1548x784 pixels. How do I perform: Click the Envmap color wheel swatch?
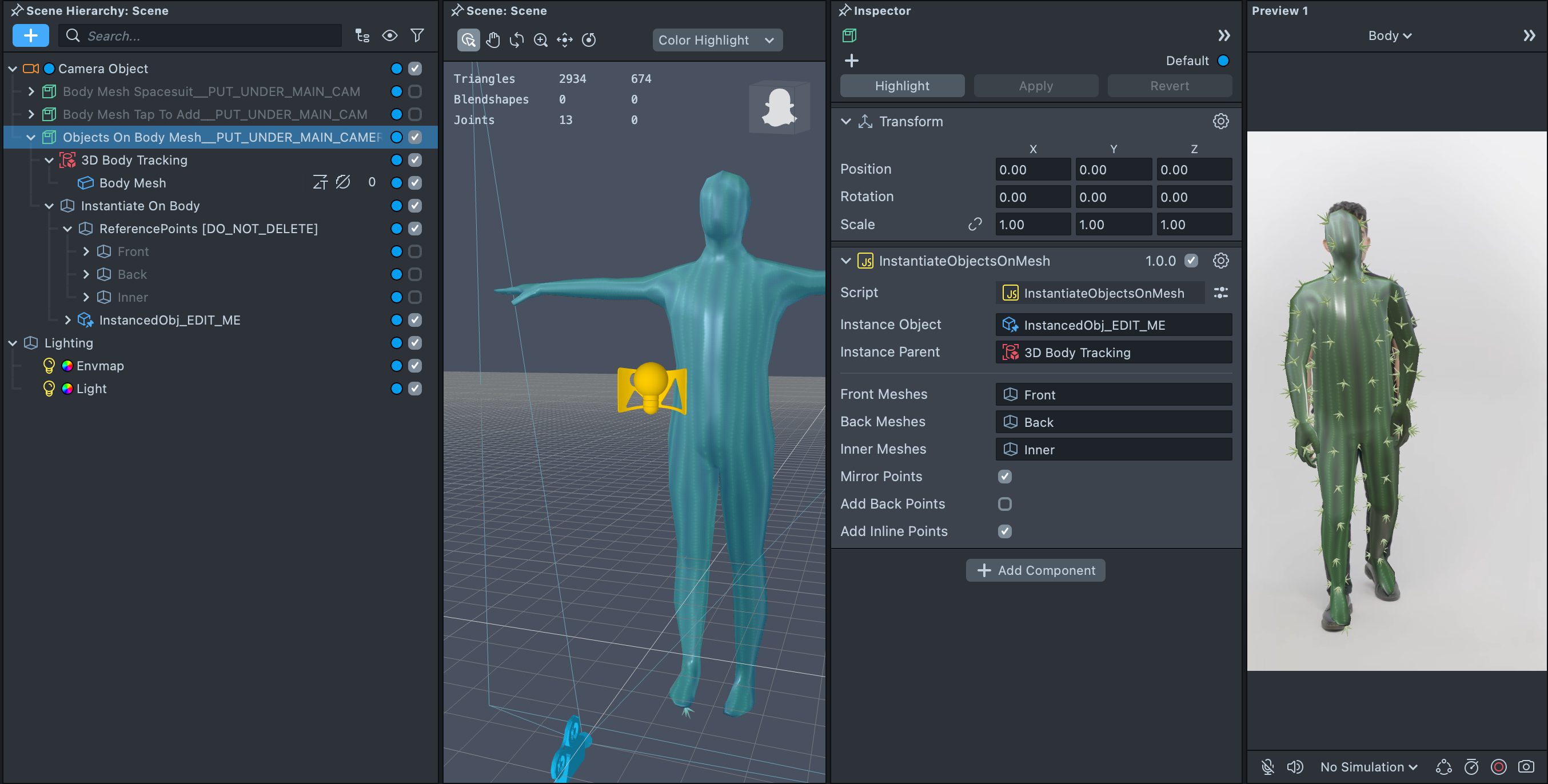(x=67, y=365)
